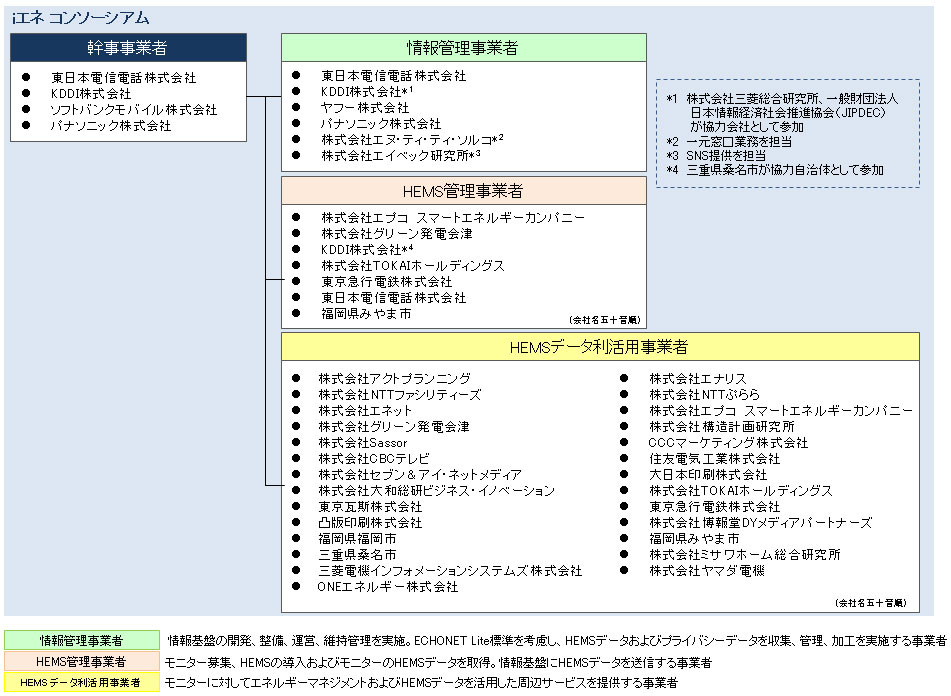Click the yellow 'HEMSデータ利活用事業者' legend label at bottom
This screenshot has height=696, width=951.
(x=82, y=682)
